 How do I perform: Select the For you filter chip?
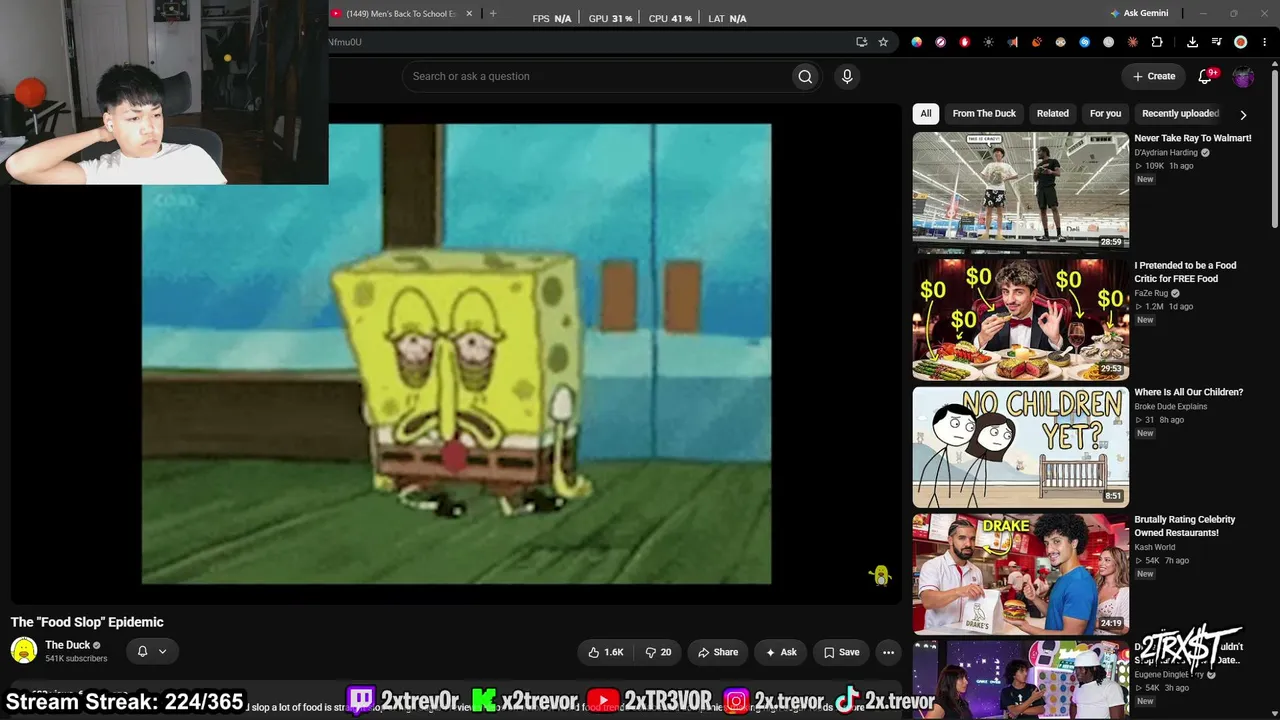pyautogui.click(x=1105, y=113)
